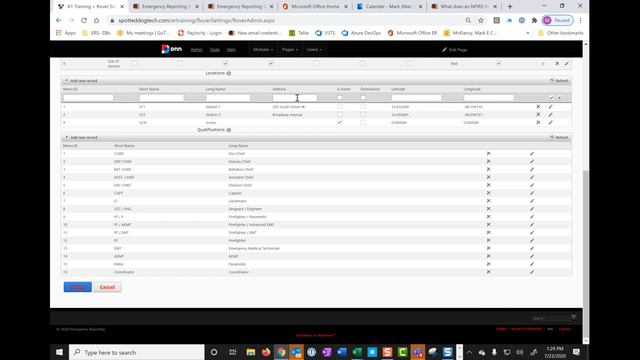Switch to Microsoft Office Home tab
640x360 pixels.
[315, 7]
